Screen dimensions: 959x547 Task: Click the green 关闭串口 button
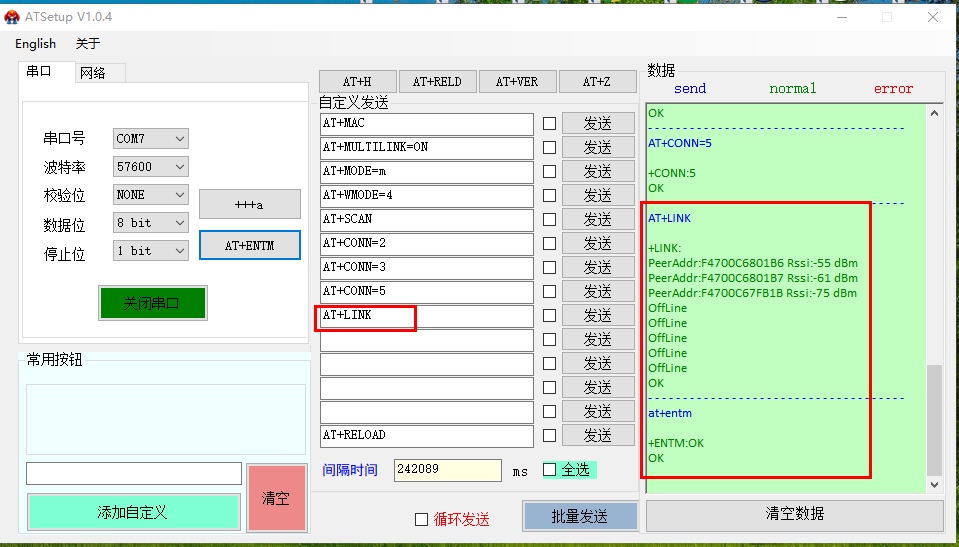[x=152, y=303]
